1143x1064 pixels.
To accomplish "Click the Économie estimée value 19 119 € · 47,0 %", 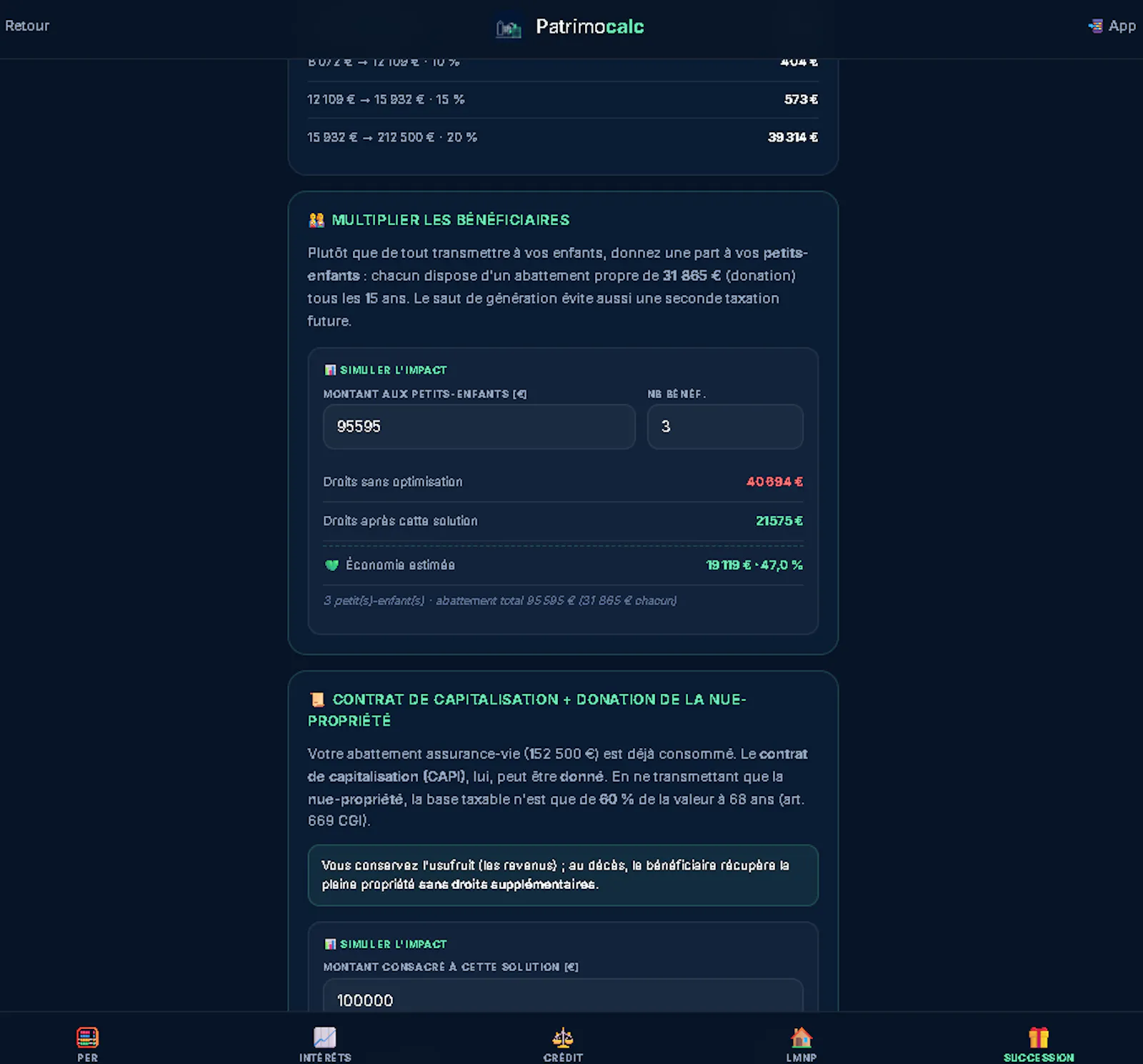I will [x=754, y=565].
